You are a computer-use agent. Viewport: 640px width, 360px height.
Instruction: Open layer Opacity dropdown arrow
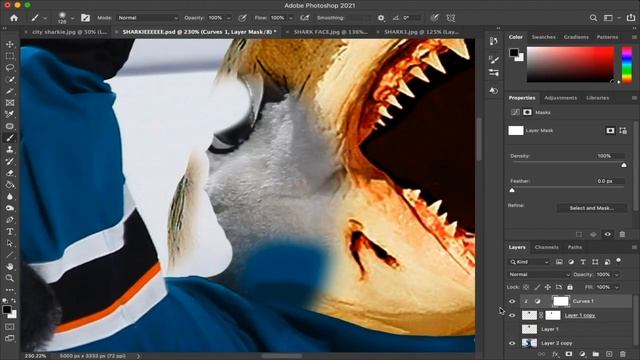[x=617, y=275]
